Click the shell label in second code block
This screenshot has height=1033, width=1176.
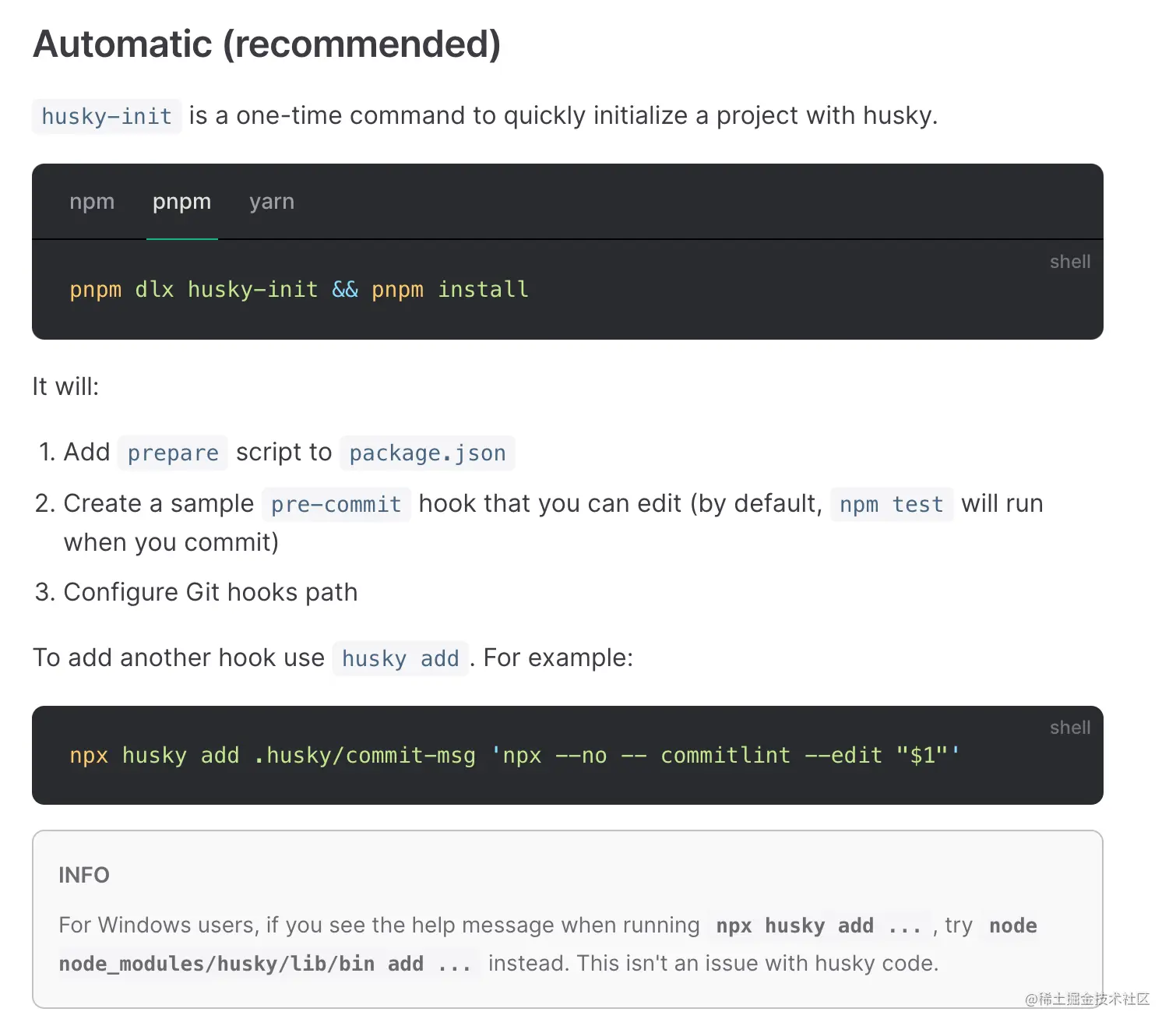(x=1069, y=728)
